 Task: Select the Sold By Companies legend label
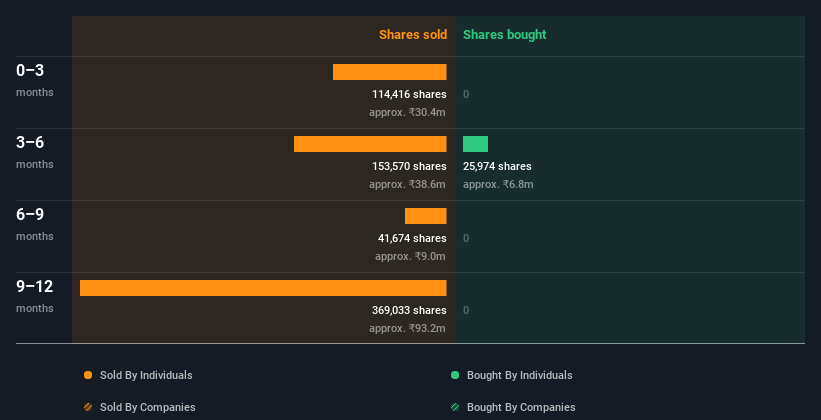pyautogui.click(x=148, y=407)
